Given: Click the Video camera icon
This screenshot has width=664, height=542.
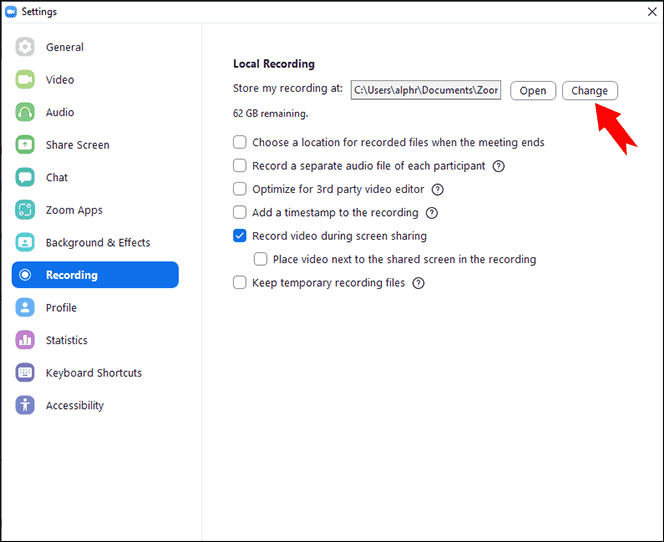Looking at the screenshot, I should pyautogui.click(x=25, y=80).
